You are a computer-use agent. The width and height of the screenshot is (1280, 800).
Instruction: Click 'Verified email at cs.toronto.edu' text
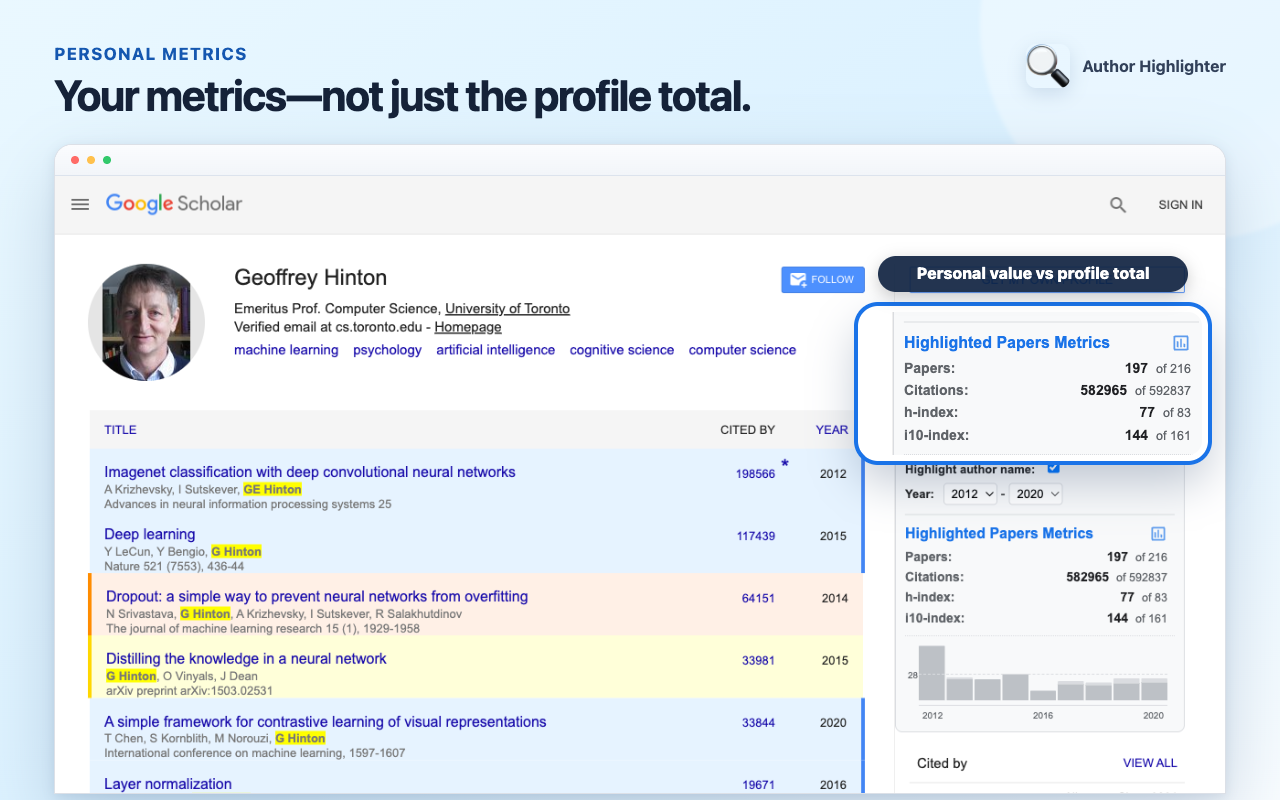326,327
